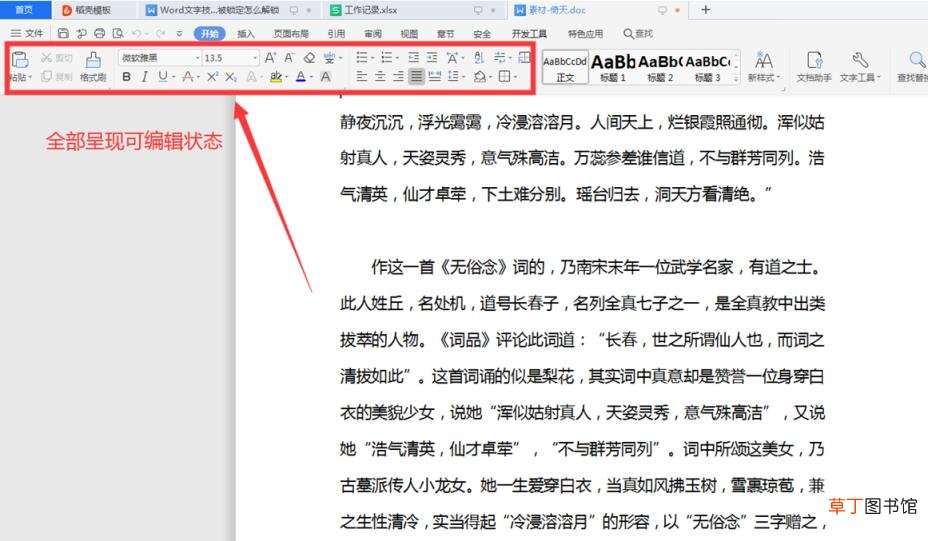Toggle underline formatting

[163, 76]
